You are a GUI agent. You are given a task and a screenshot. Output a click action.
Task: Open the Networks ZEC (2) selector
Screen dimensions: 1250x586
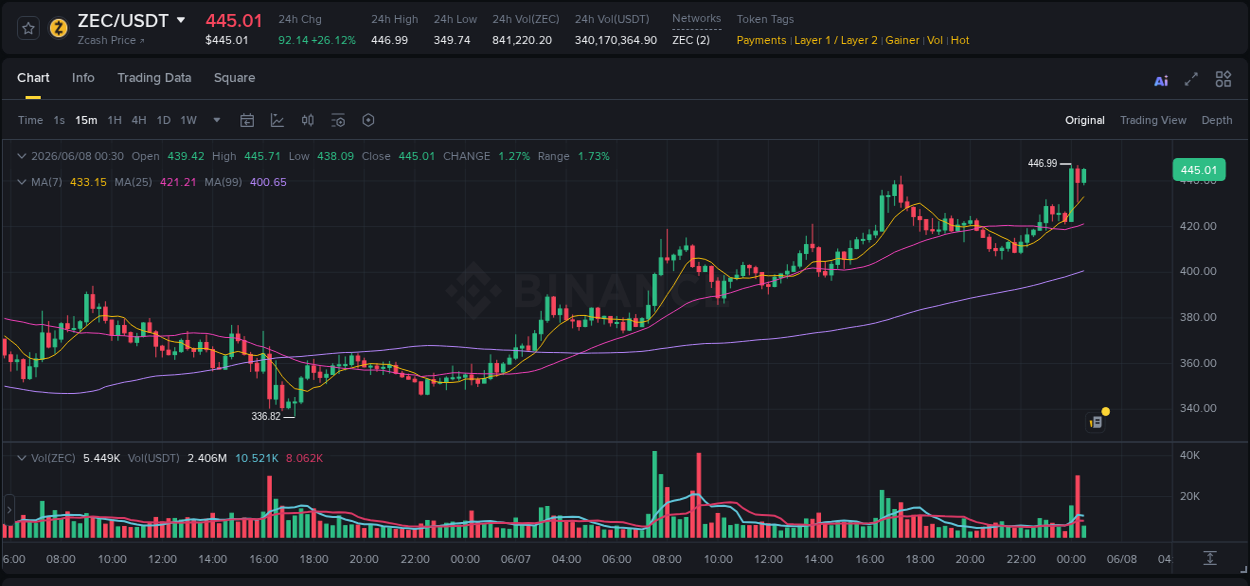pos(691,40)
